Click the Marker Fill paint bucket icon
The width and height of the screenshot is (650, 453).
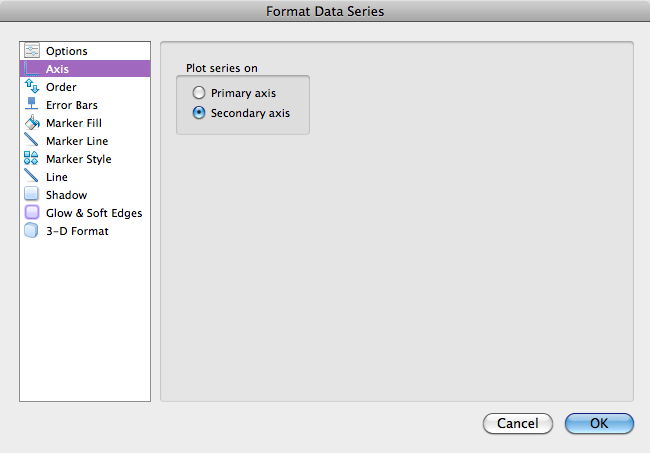(x=31, y=123)
